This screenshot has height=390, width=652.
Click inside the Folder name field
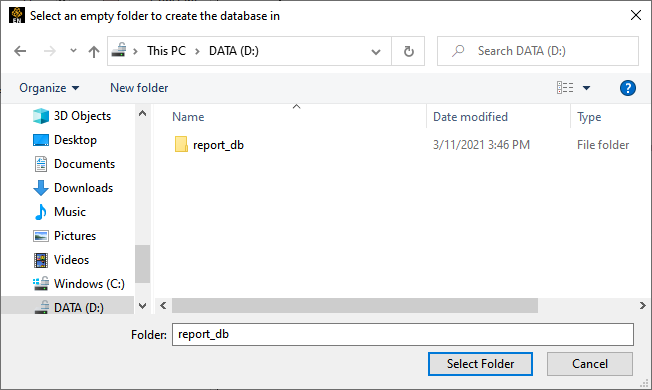[x=403, y=334]
